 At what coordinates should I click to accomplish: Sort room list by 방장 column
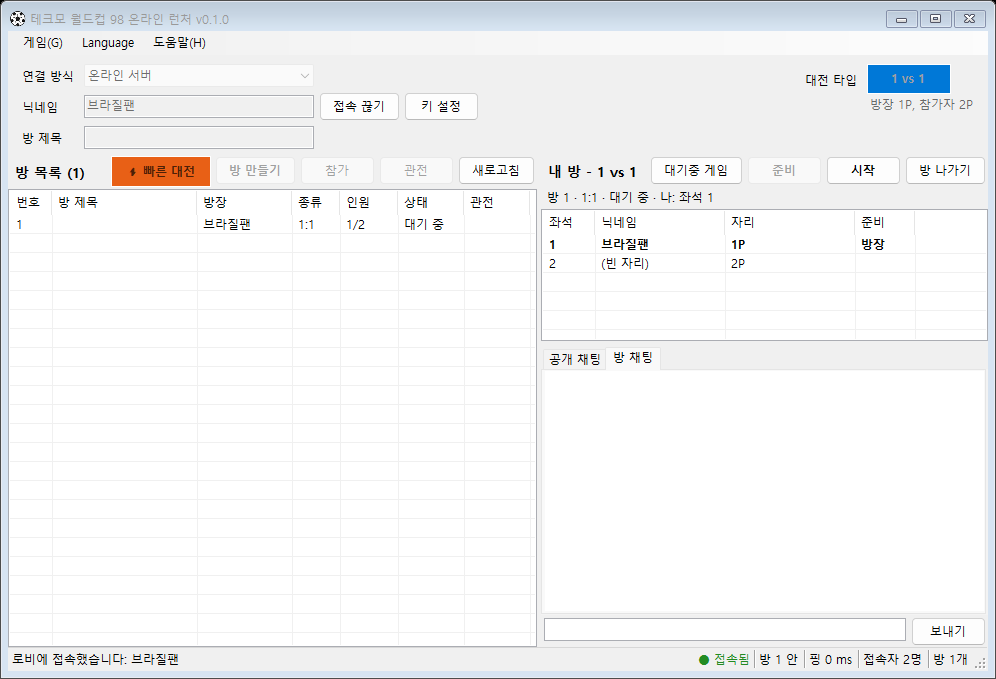[245, 202]
